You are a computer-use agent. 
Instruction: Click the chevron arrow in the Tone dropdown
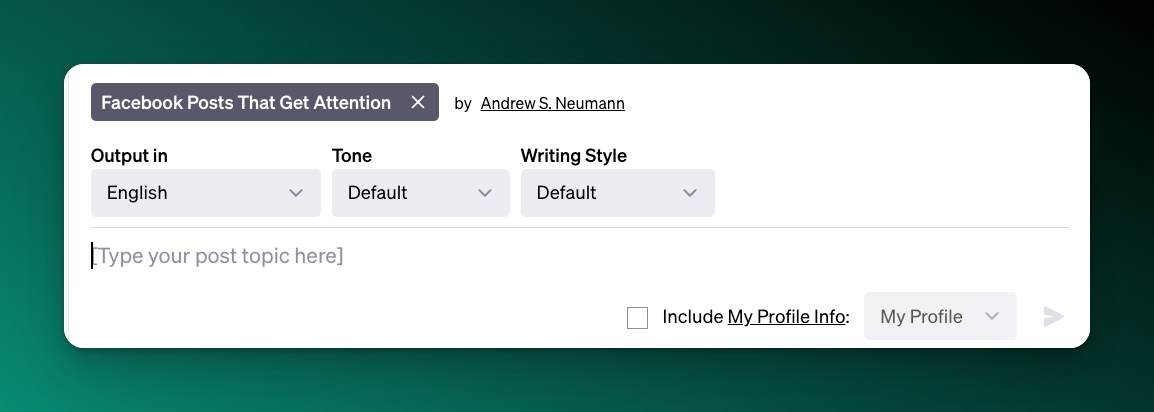(485, 193)
